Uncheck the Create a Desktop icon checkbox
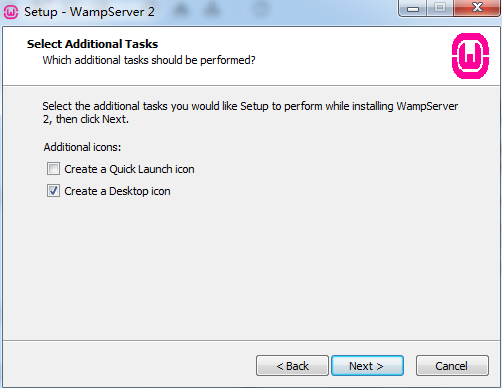502x388 pixels. coord(53,191)
